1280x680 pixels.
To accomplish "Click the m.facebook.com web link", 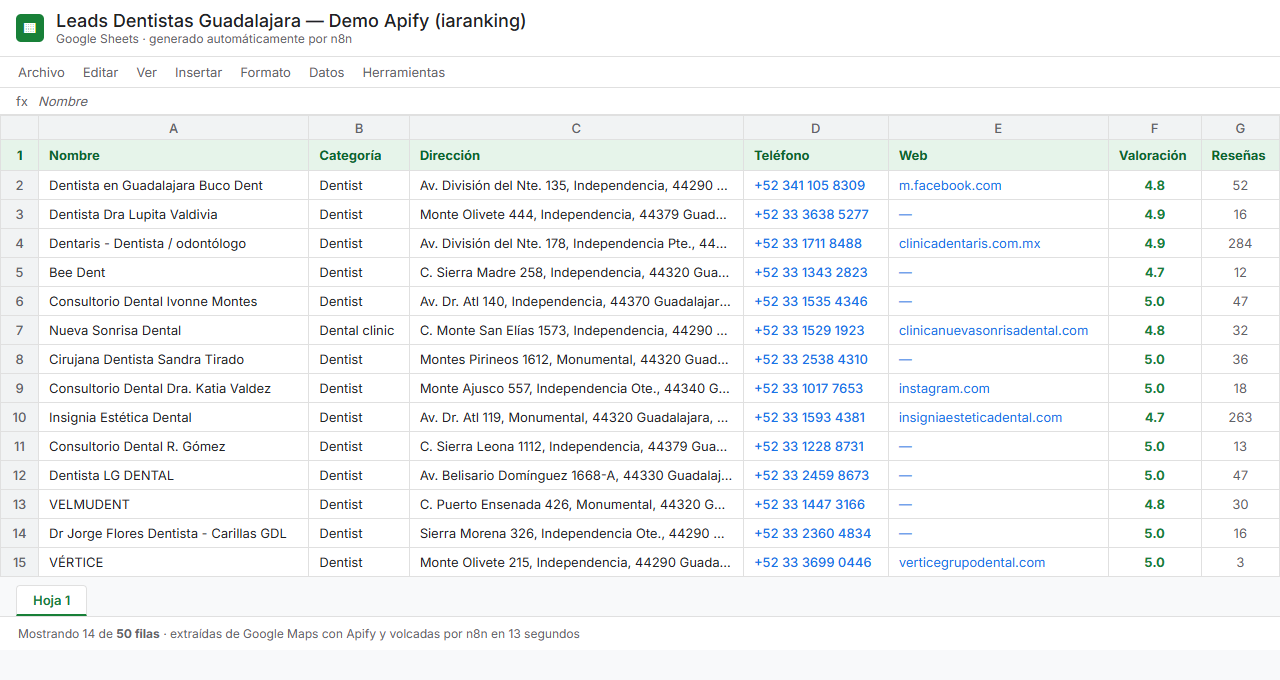I will pos(950,185).
